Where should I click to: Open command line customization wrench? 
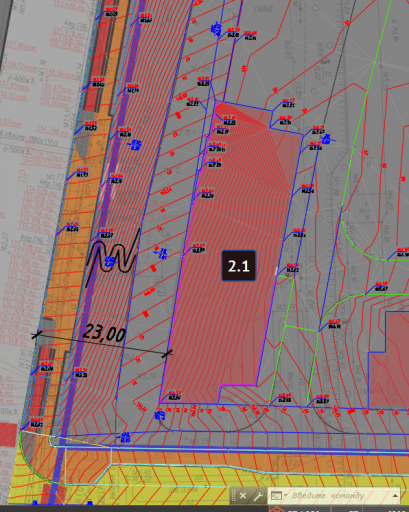tap(258, 496)
